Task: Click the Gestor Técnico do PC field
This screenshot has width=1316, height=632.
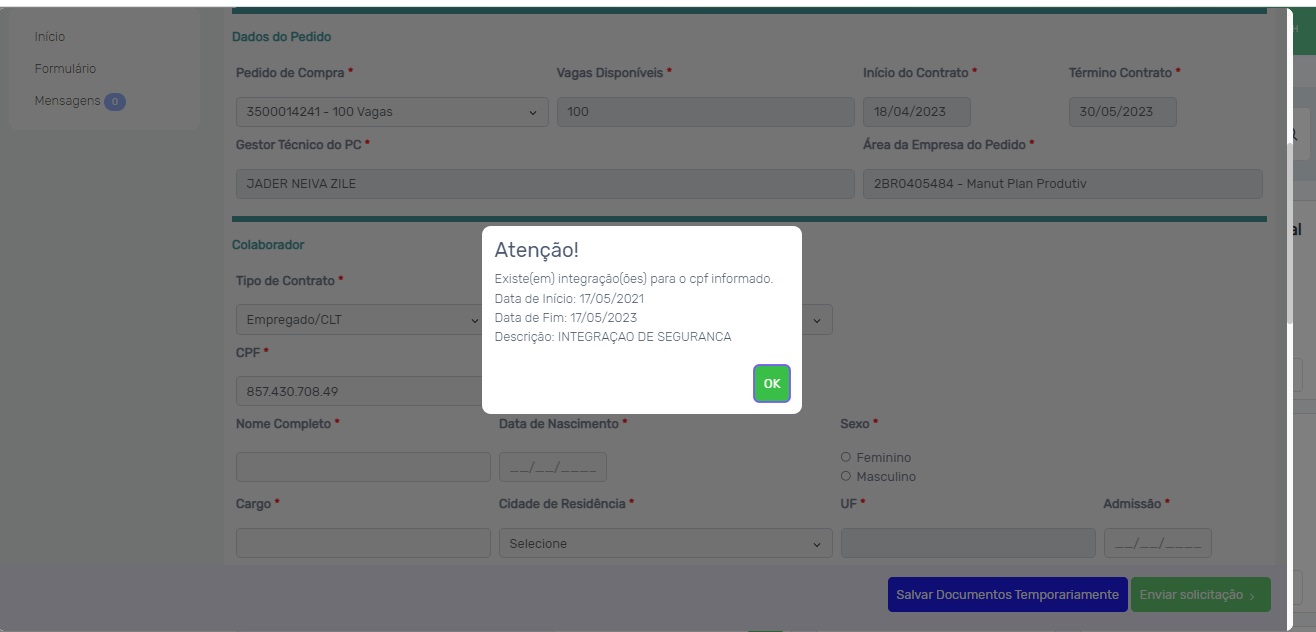Action: [x=545, y=184]
